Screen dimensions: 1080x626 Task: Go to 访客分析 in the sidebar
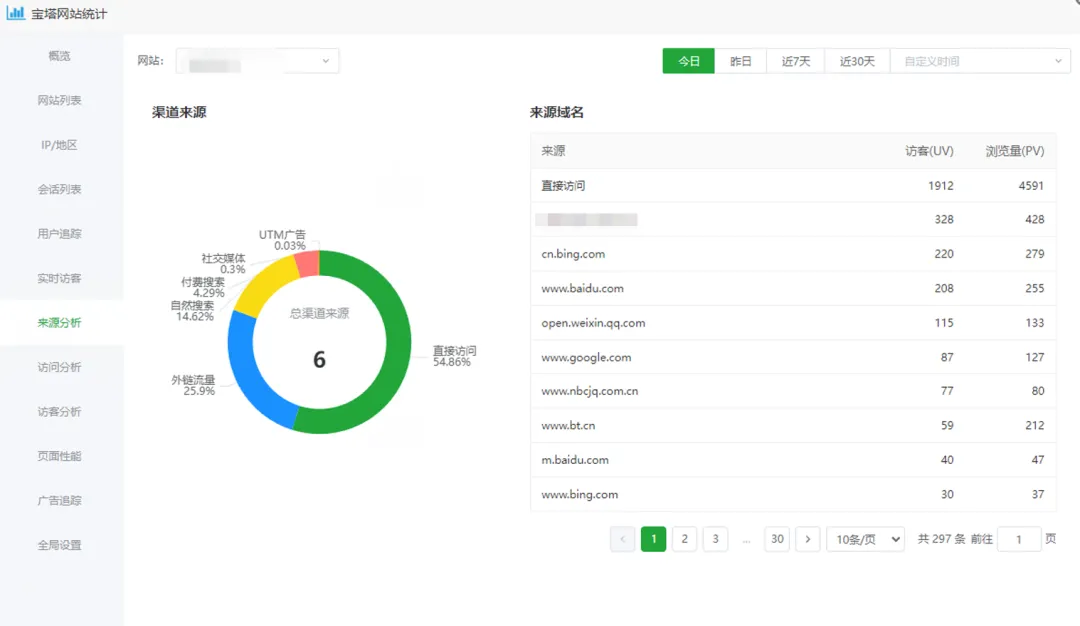coord(59,412)
